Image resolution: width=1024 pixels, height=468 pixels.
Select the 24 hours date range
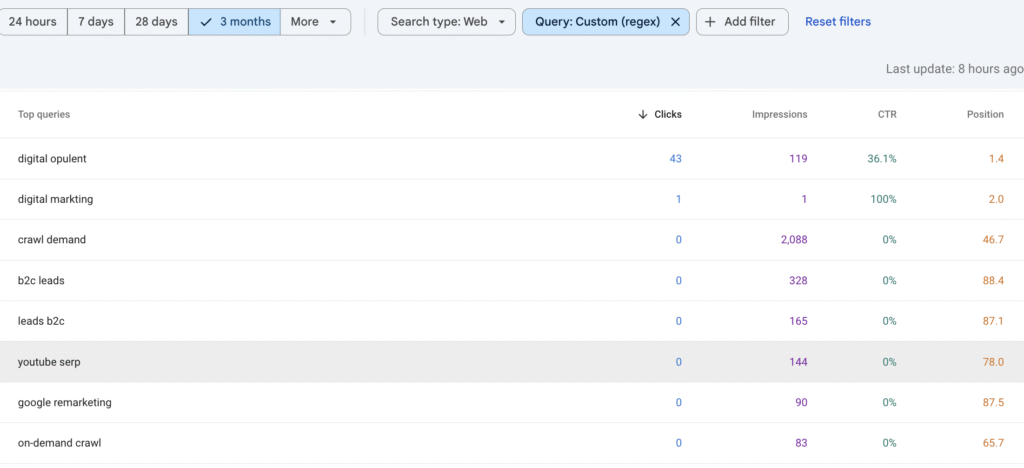point(32,22)
